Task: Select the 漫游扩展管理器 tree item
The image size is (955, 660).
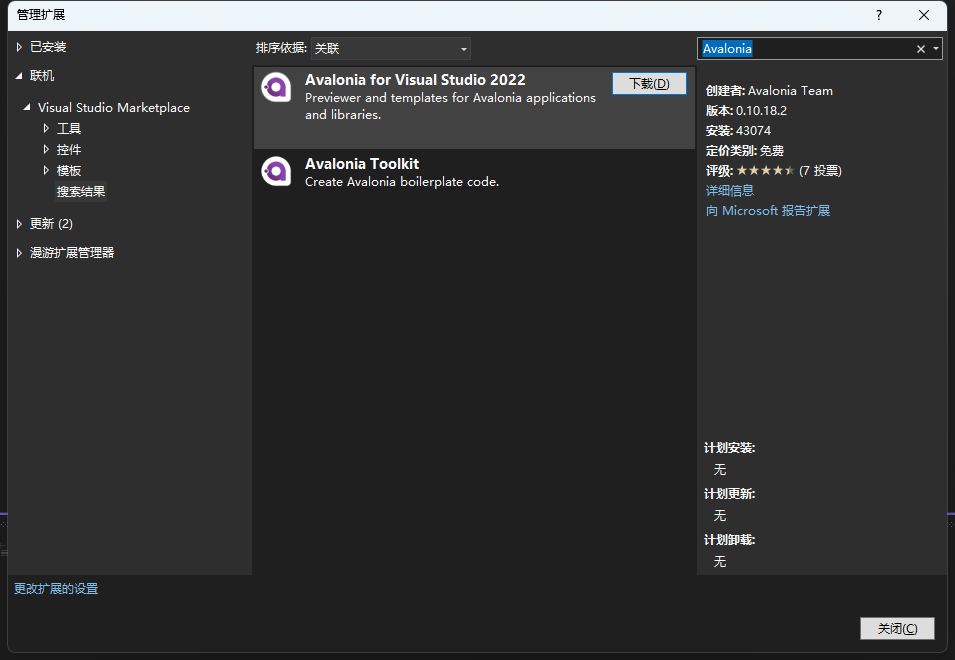Action: [72, 253]
